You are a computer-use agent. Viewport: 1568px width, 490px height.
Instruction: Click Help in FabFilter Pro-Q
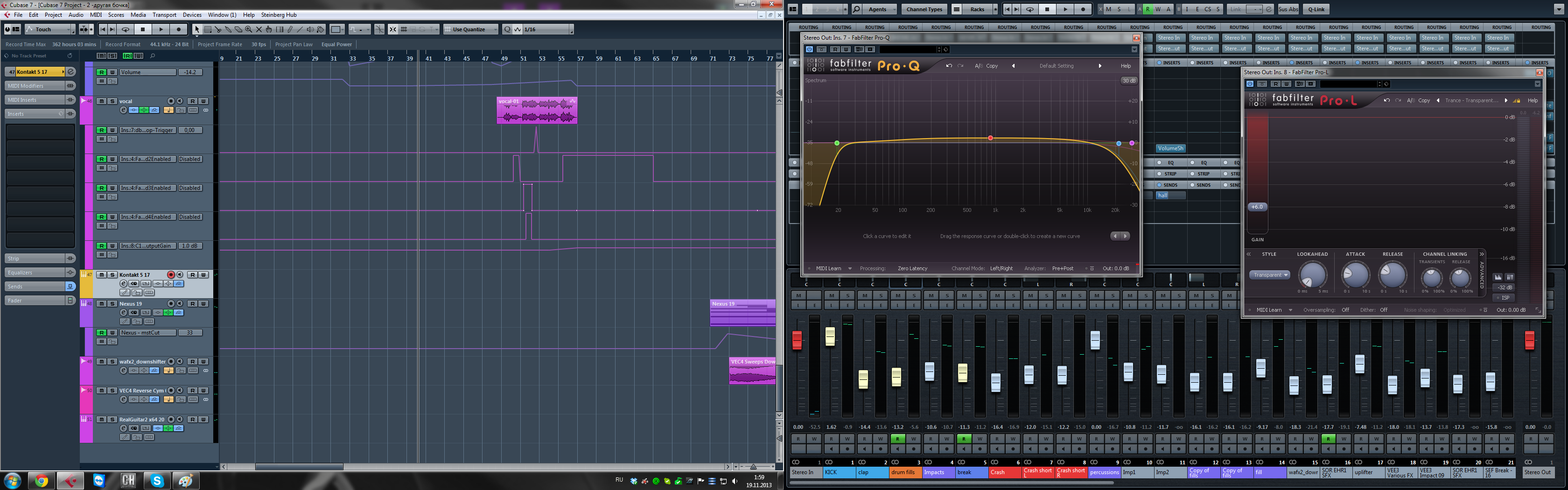(x=1126, y=66)
